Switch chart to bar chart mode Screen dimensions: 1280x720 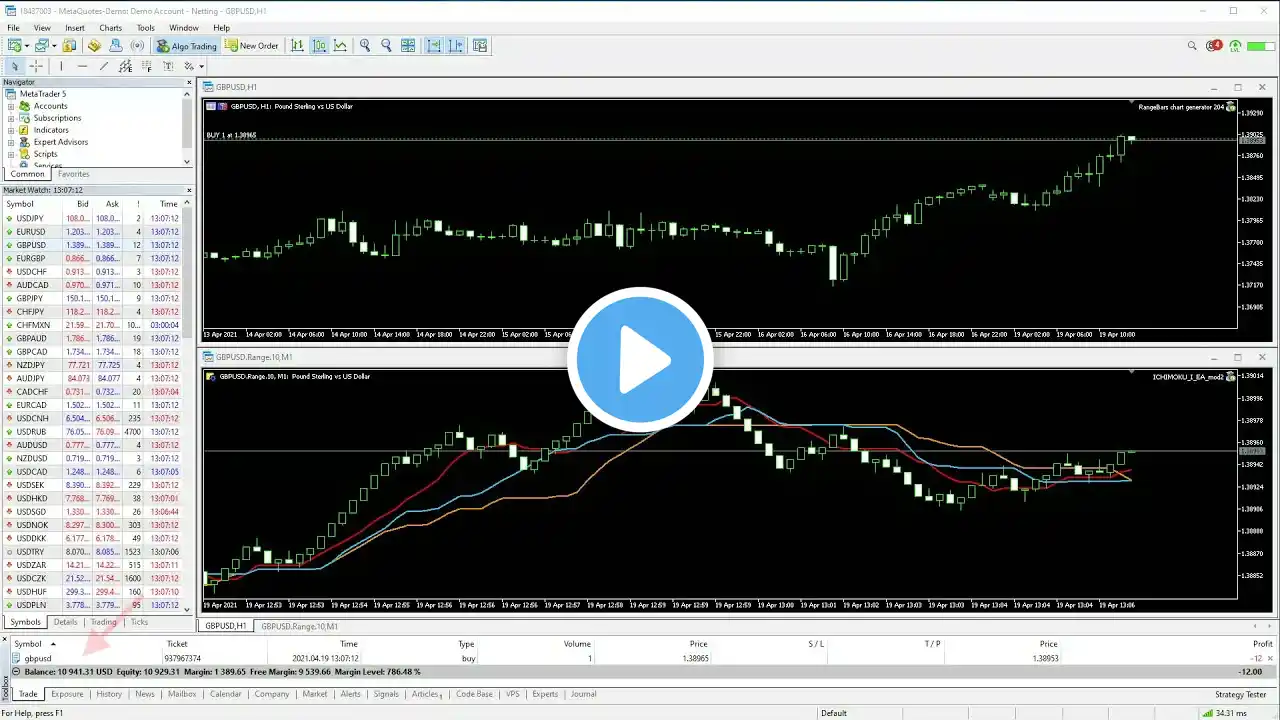[x=298, y=46]
